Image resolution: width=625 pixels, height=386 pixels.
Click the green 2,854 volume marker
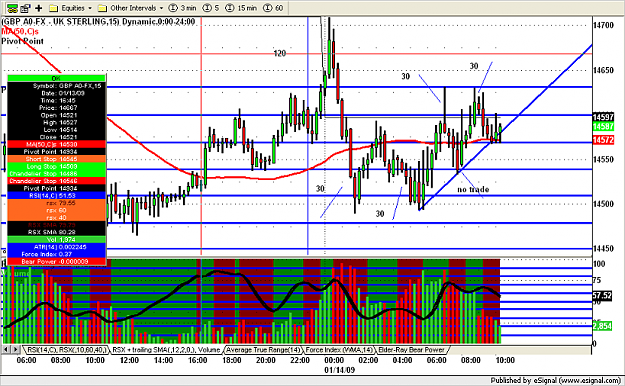pyautogui.click(x=602, y=326)
